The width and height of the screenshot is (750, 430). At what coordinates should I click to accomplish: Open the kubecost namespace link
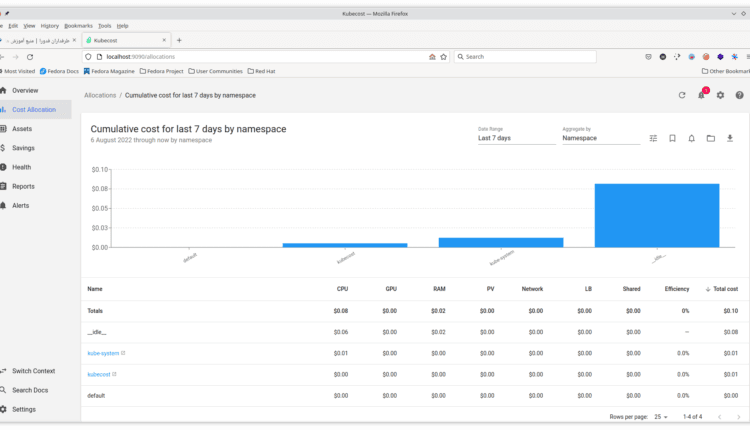pyautogui.click(x=99, y=374)
